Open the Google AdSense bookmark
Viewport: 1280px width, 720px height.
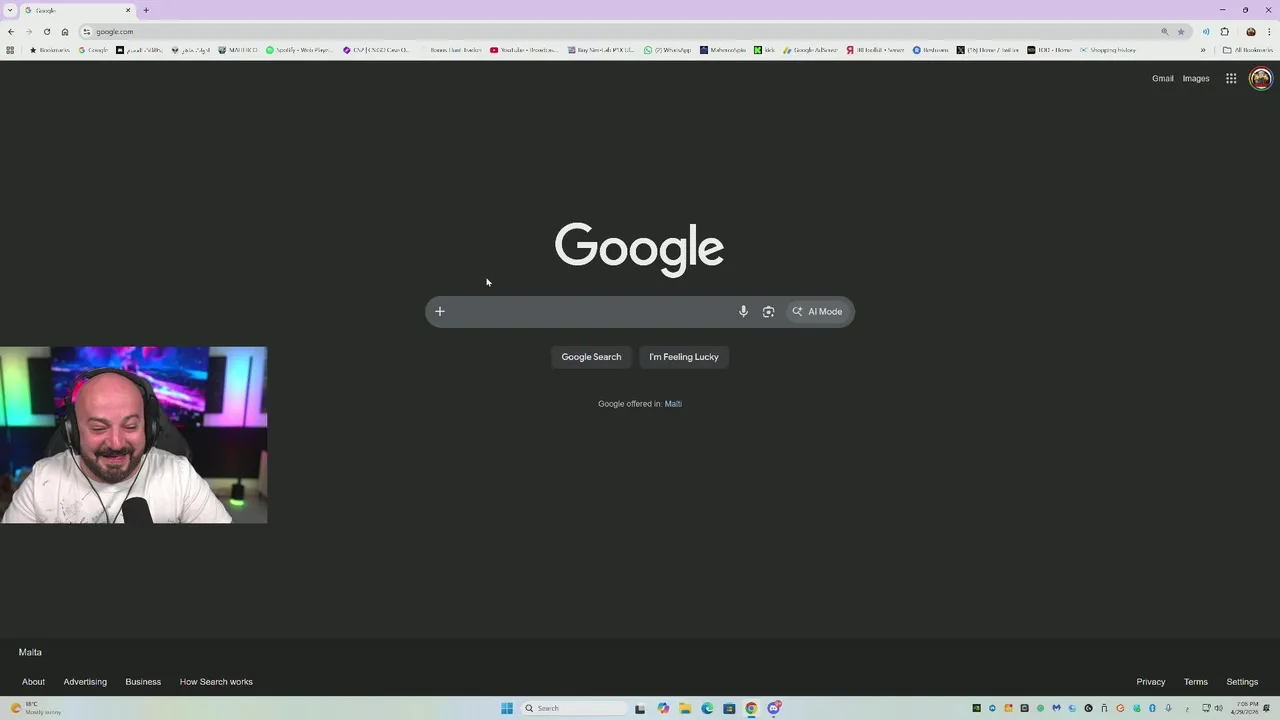pyautogui.click(x=810, y=50)
